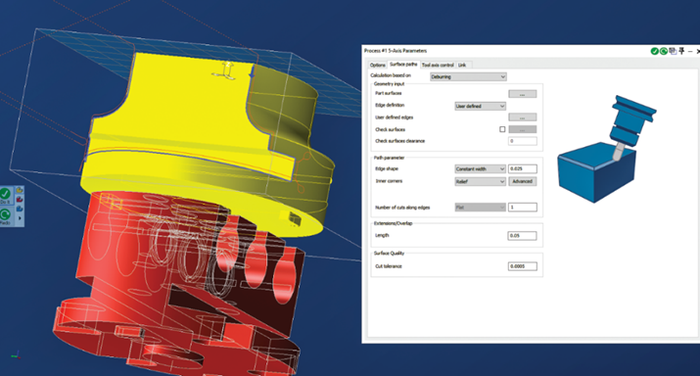Expand the Inner corners Relief dropdown
700x376 pixels.
pyautogui.click(x=480, y=181)
